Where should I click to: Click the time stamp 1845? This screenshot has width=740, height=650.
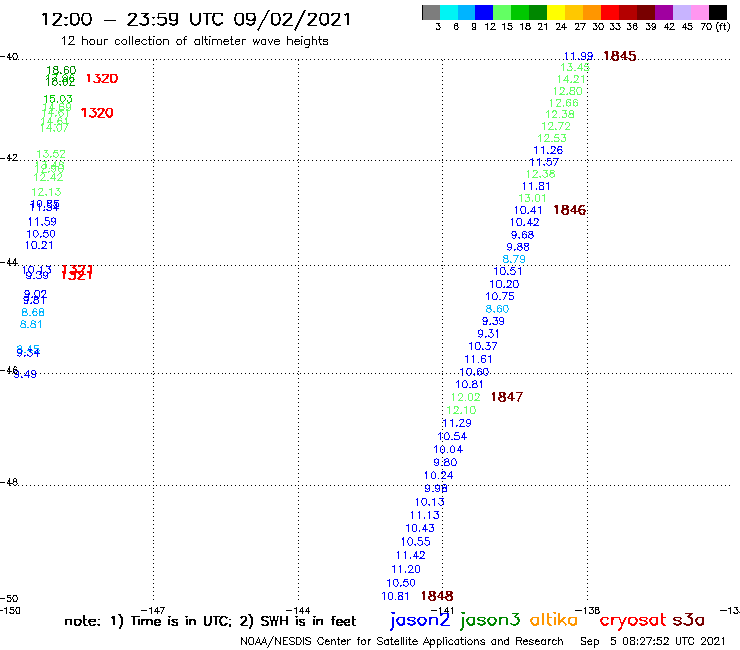(x=620, y=56)
